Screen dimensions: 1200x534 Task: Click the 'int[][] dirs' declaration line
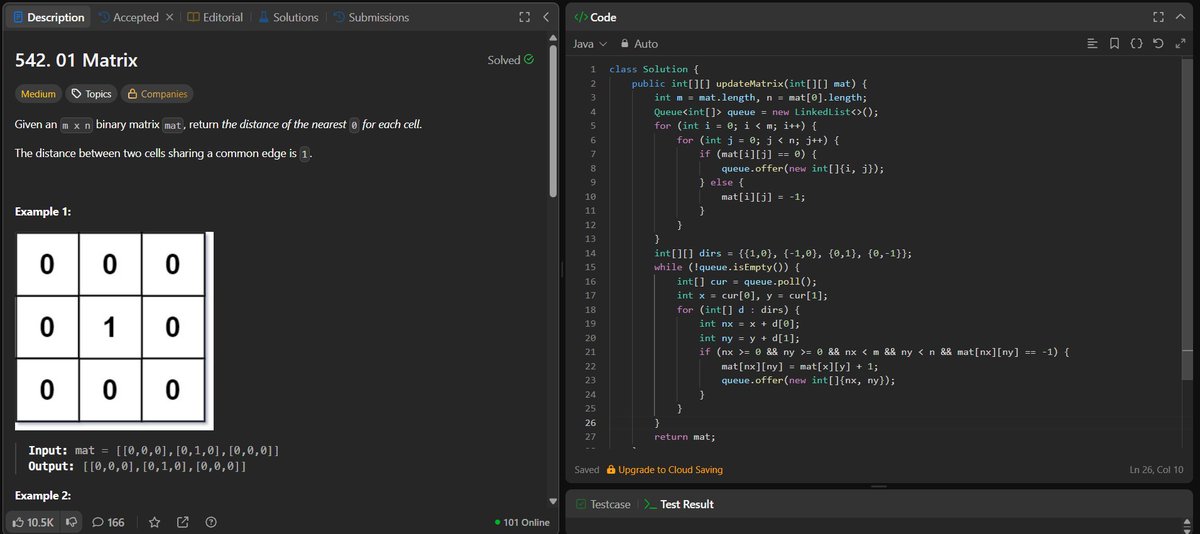click(784, 253)
